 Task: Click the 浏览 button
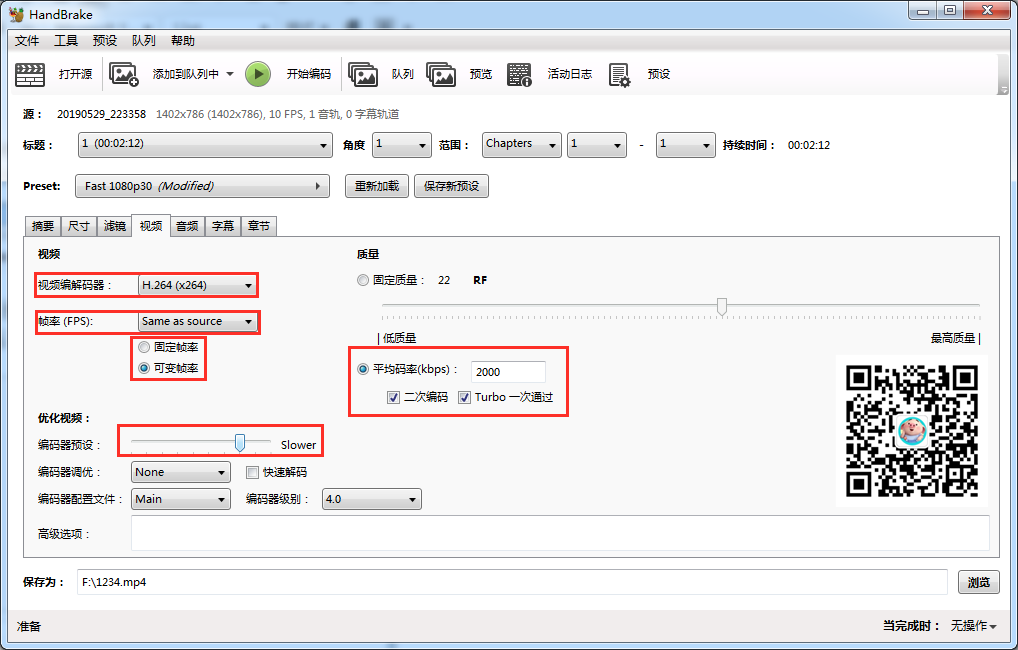click(x=978, y=582)
